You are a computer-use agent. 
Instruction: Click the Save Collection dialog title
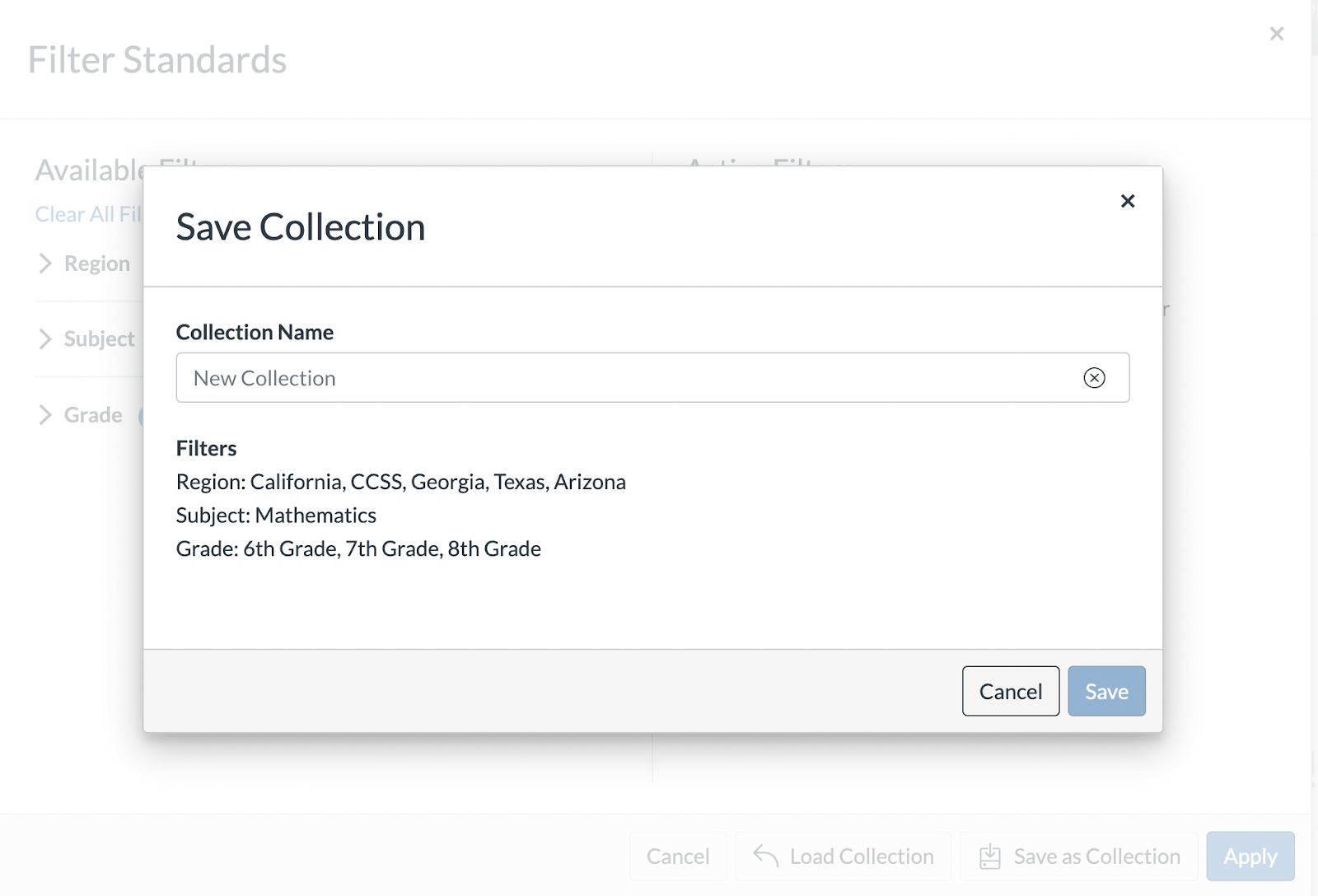click(301, 227)
